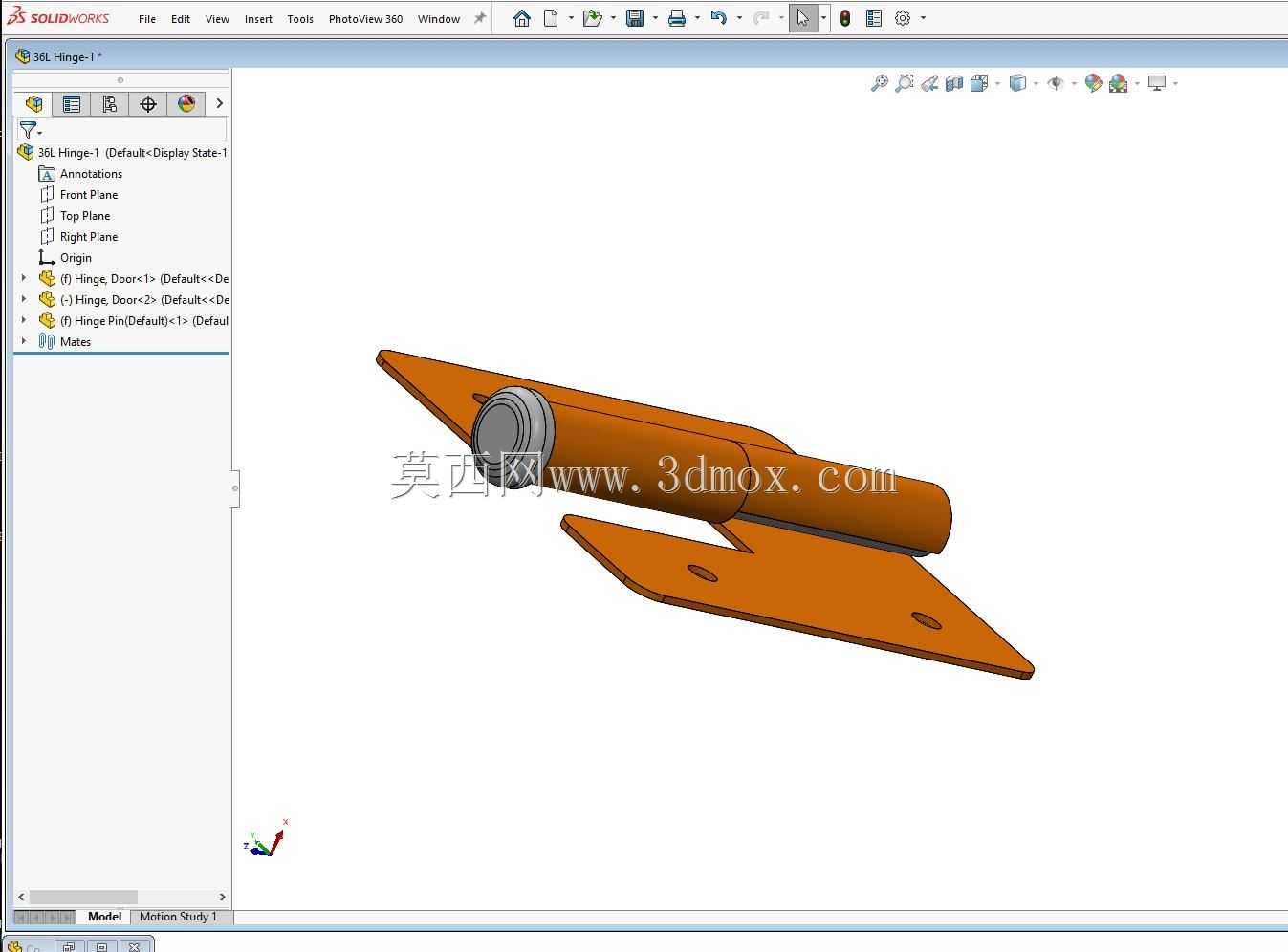
Task: Click Apply Scene icon
Action: pyautogui.click(x=1119, y=83)
